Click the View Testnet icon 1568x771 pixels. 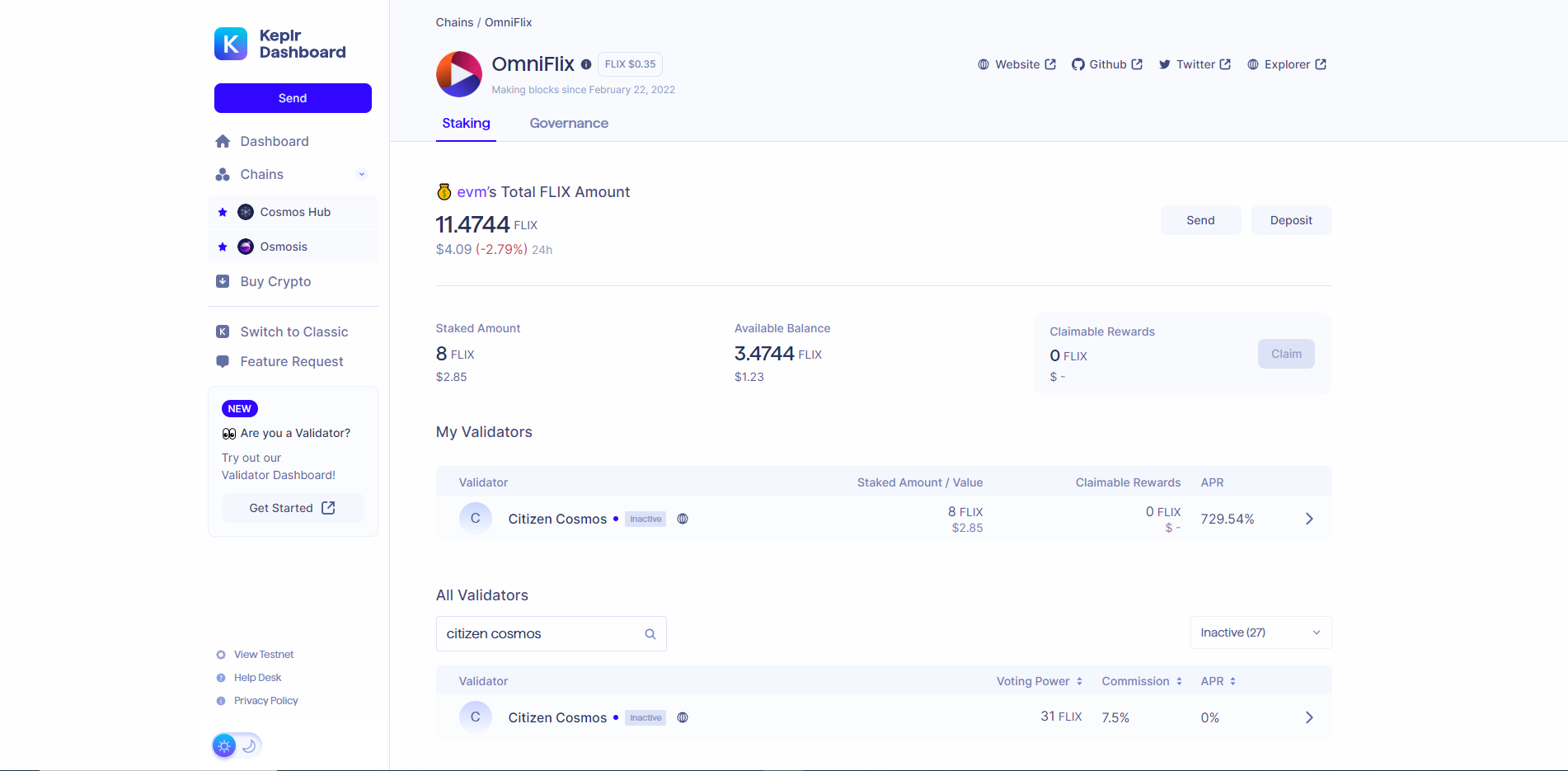221,655
